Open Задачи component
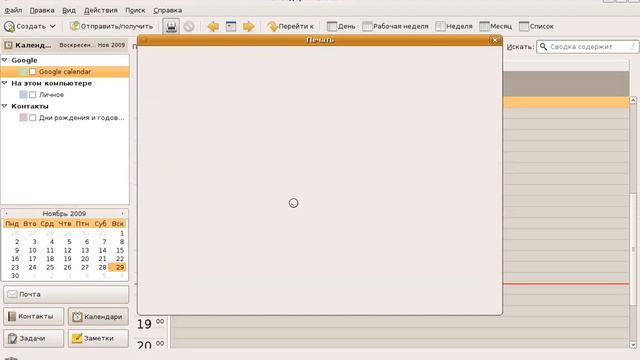The width and height of the screenshot is (640, 360). (33, 338)
